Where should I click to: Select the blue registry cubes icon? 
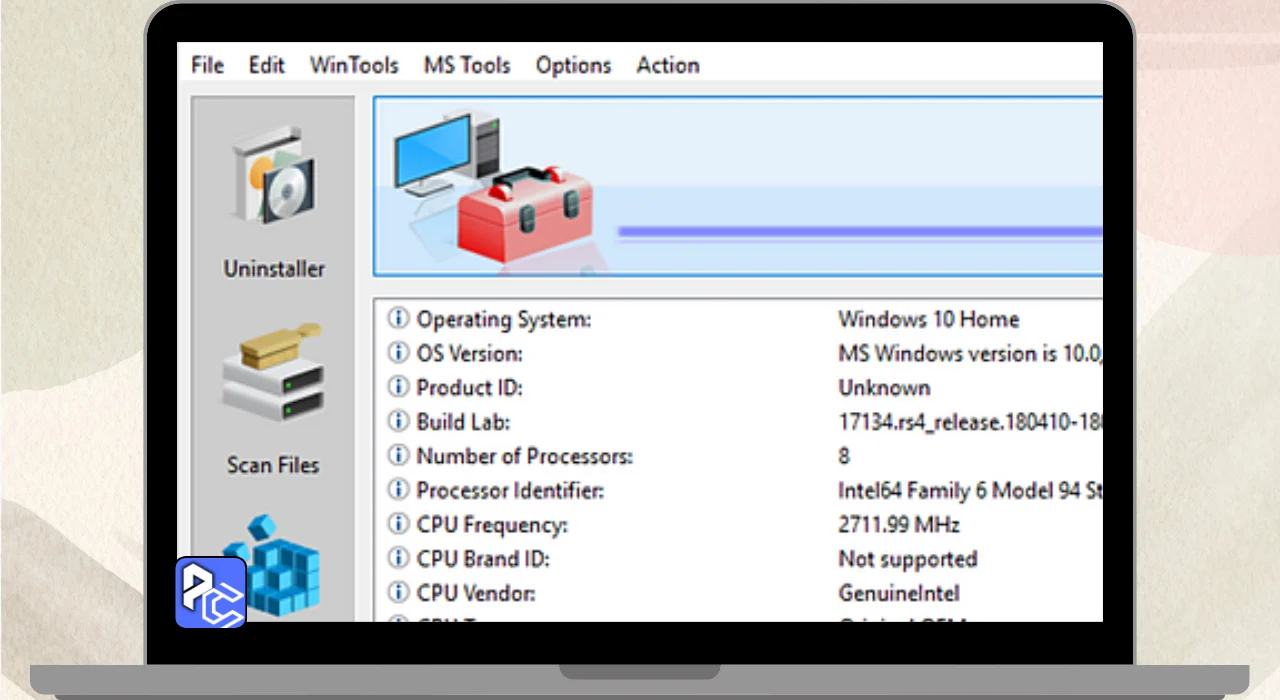coord(272,564)
